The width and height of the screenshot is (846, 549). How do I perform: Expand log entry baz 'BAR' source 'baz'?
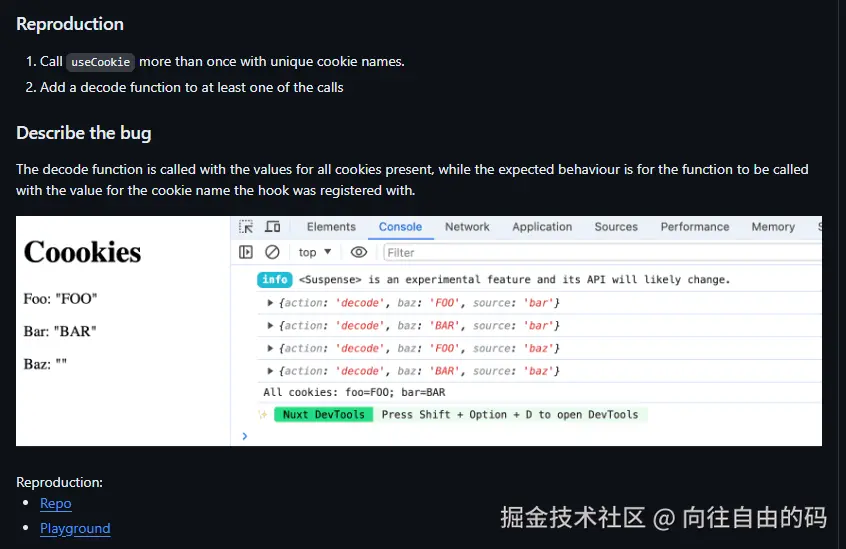270,371
